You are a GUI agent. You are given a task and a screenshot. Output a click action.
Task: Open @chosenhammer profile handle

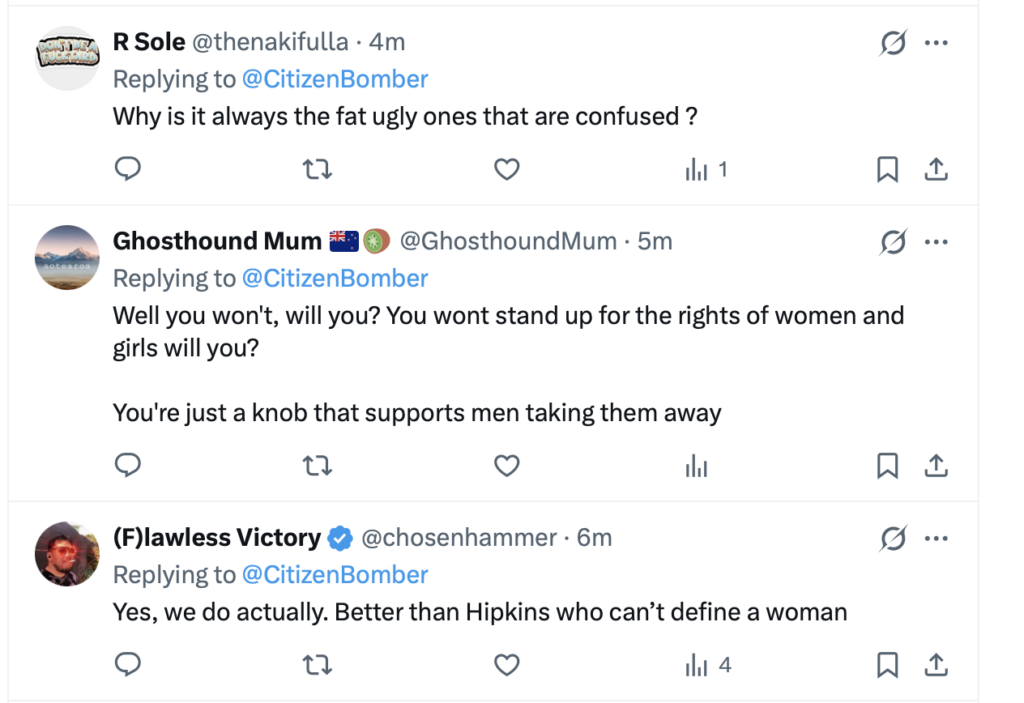(458, 538)
